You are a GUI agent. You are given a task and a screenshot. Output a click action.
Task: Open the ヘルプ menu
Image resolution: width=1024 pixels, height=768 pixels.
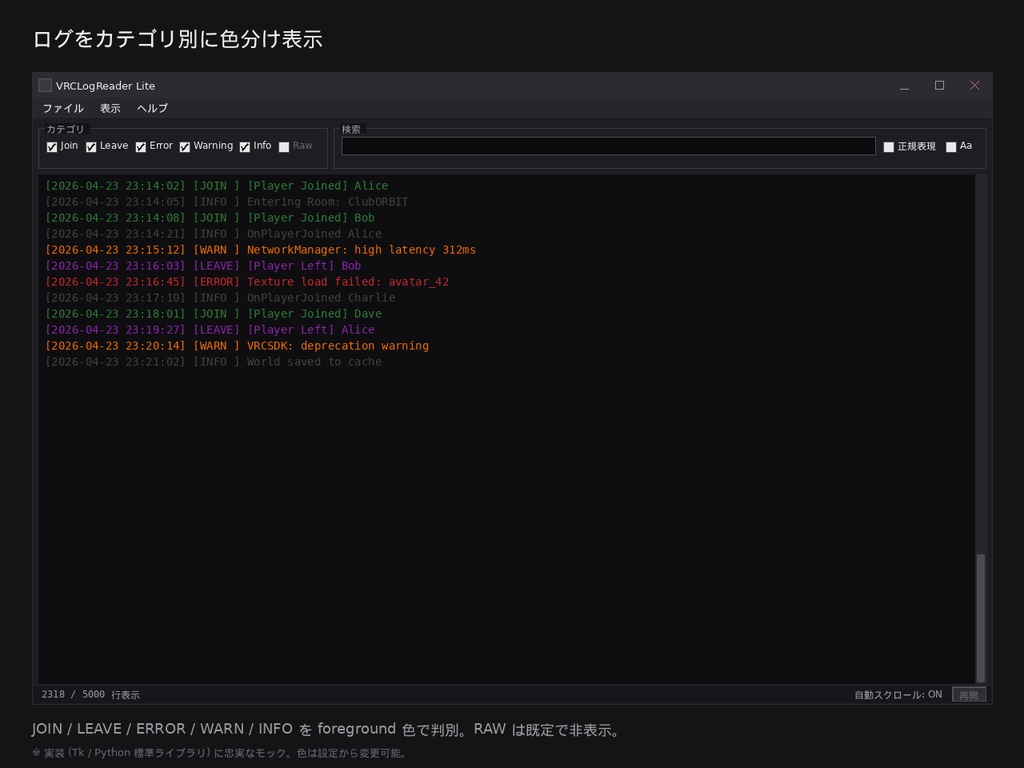(151, 108)
